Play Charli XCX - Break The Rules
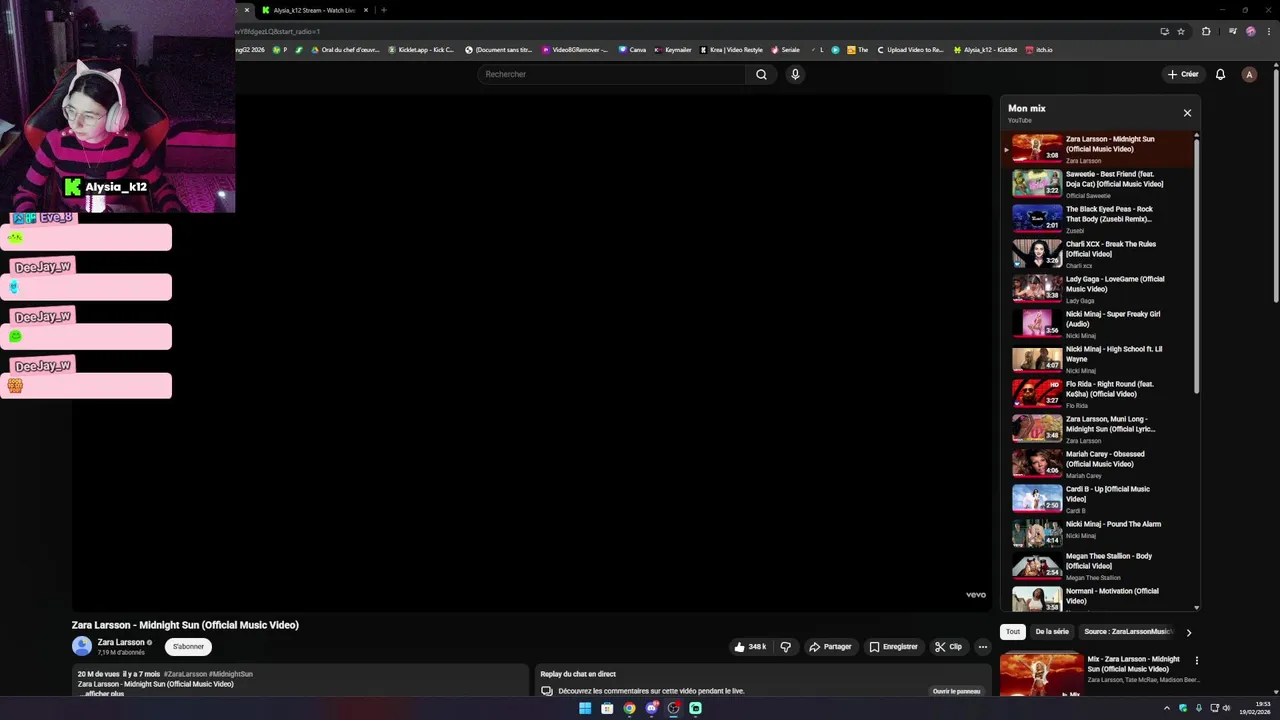Viewport: 1280px width, 720px height. [x=1100, y=254]
